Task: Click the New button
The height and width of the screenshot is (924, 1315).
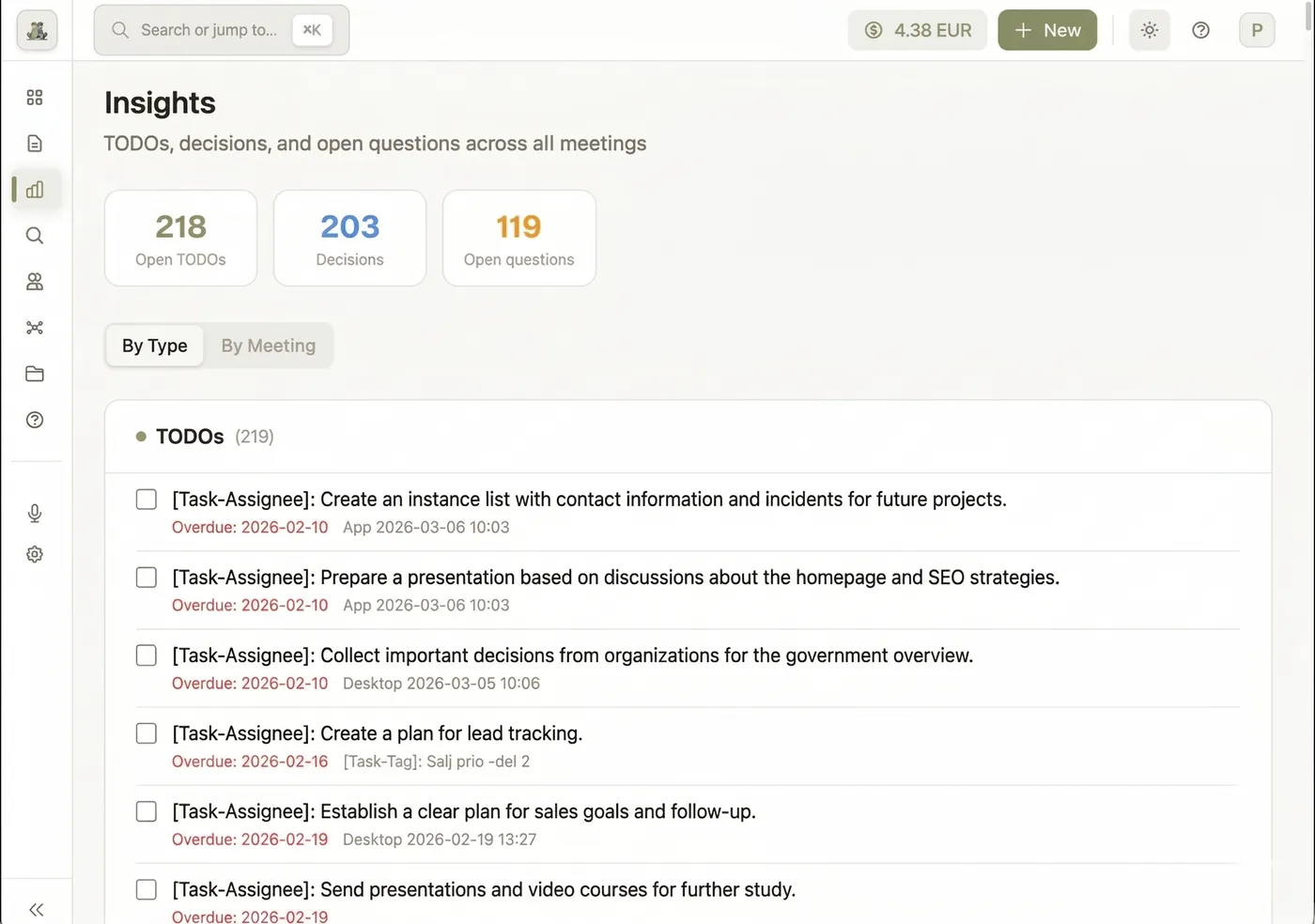Action: tap(1047, 29)
